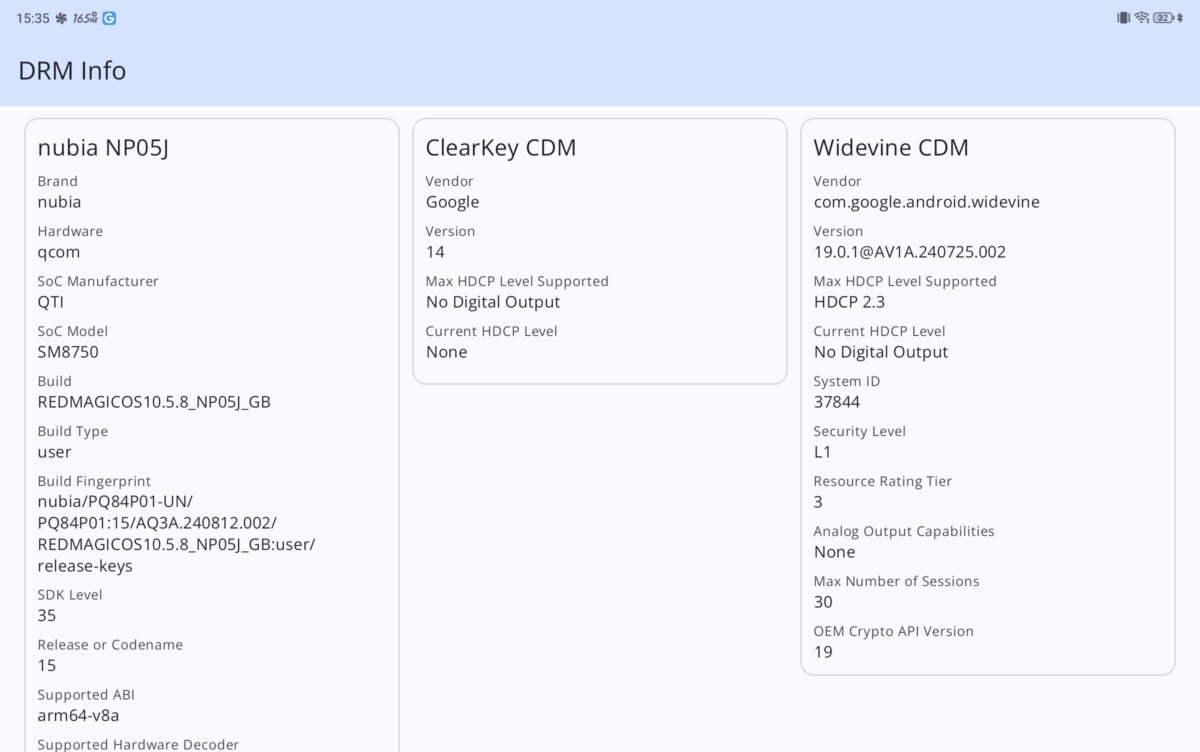1200x752 pixels.
Task: Click the Supported Hardware Decoder label
Action: tap(138, 744)
